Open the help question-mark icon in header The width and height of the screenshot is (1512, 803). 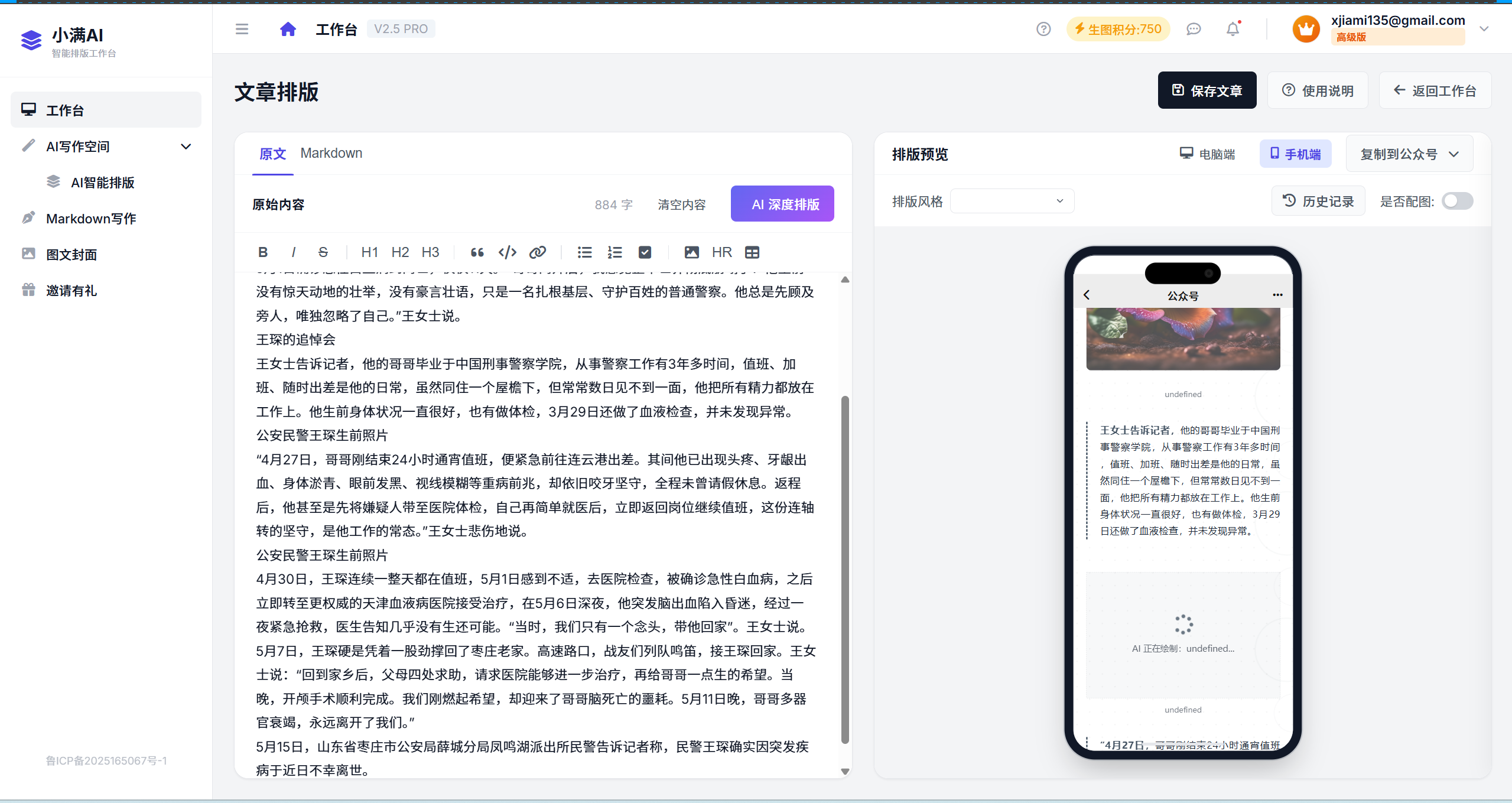pyautogui.click(x=1043, y=29)
